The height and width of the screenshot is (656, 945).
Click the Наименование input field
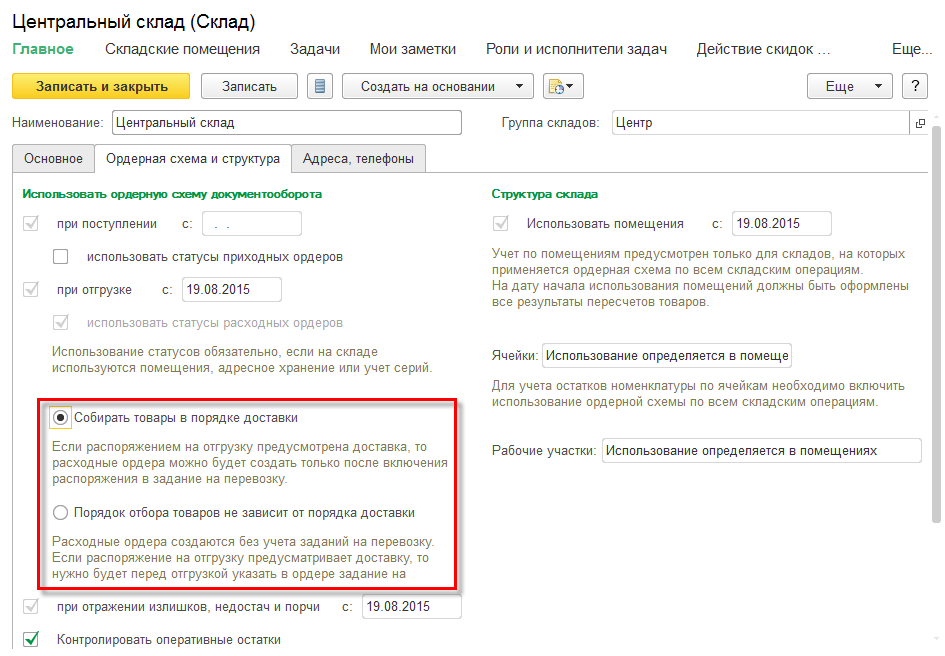[x=286, y=123]
